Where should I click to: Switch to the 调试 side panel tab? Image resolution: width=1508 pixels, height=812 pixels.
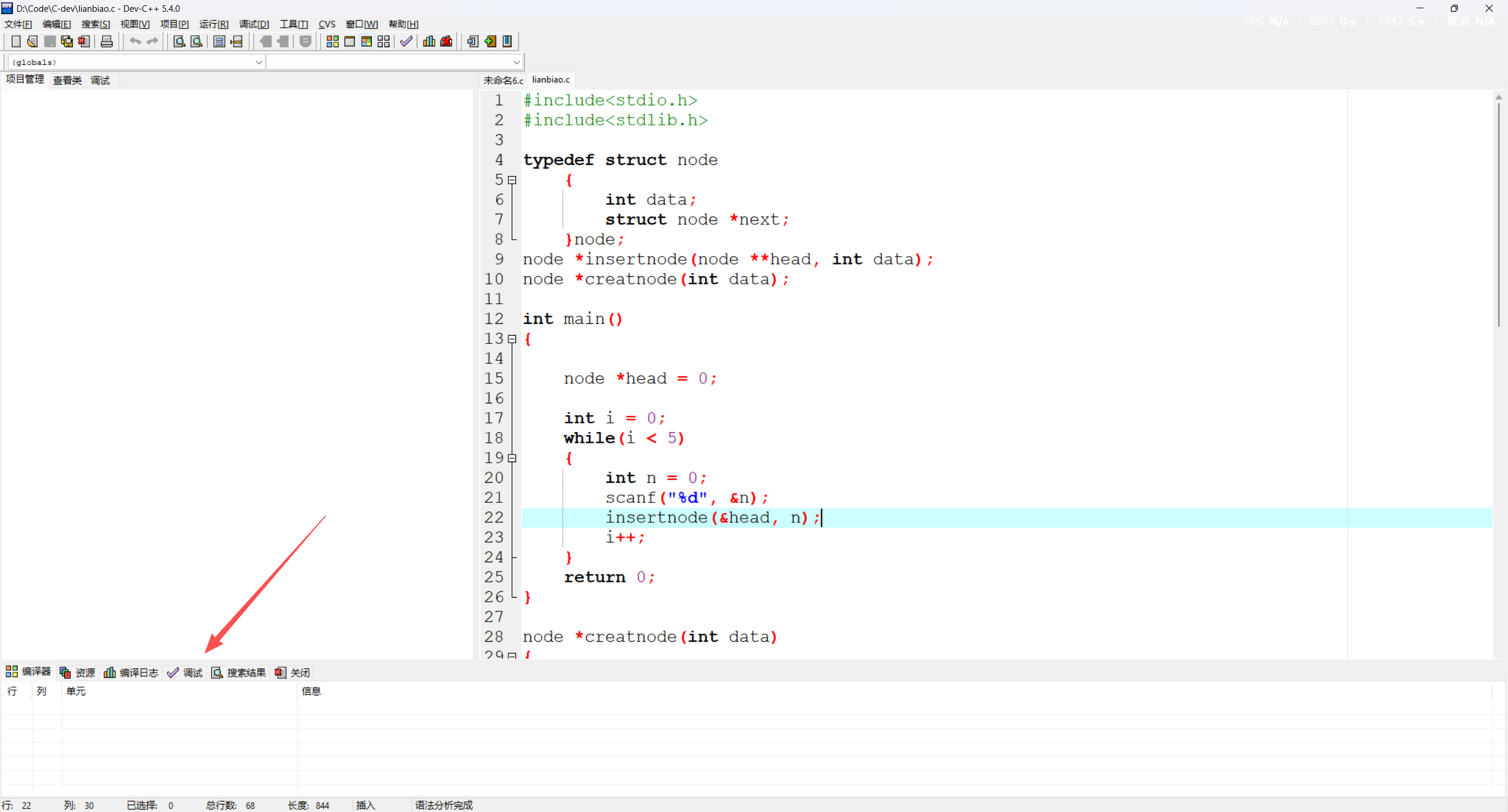[100, 80]
